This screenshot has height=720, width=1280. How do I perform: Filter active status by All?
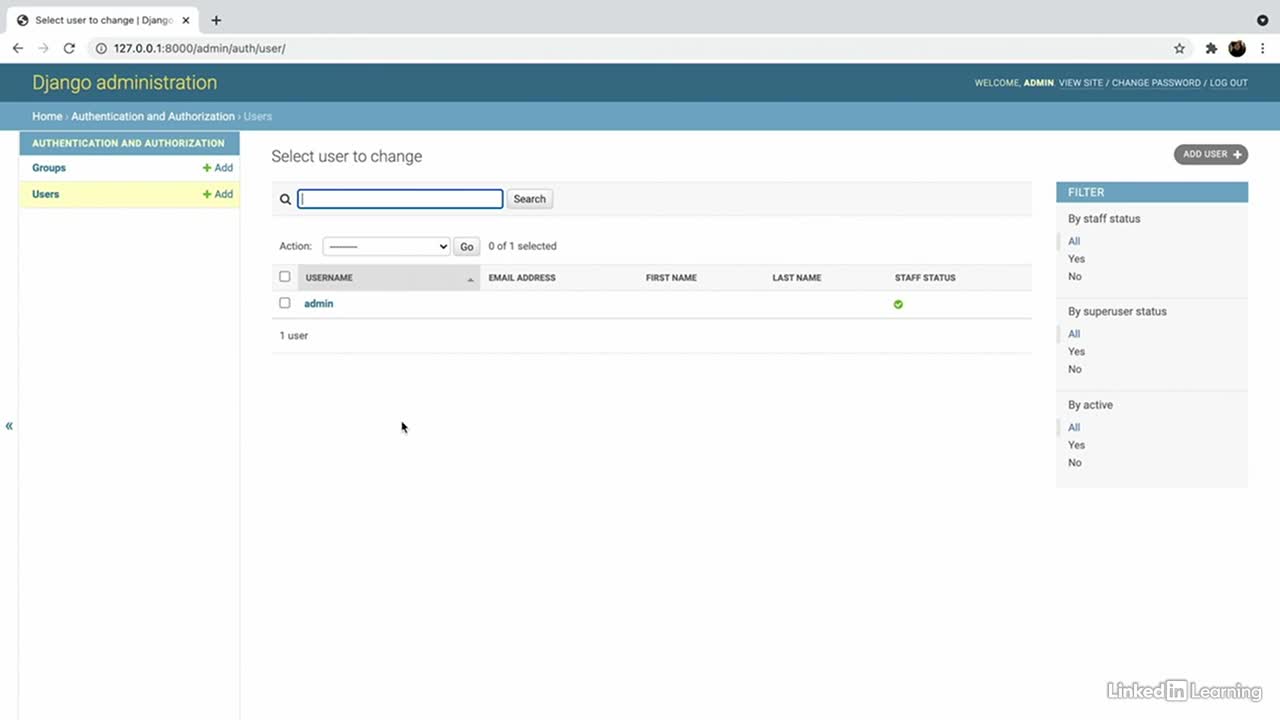pyautogui.click(x=1074, y=428)
